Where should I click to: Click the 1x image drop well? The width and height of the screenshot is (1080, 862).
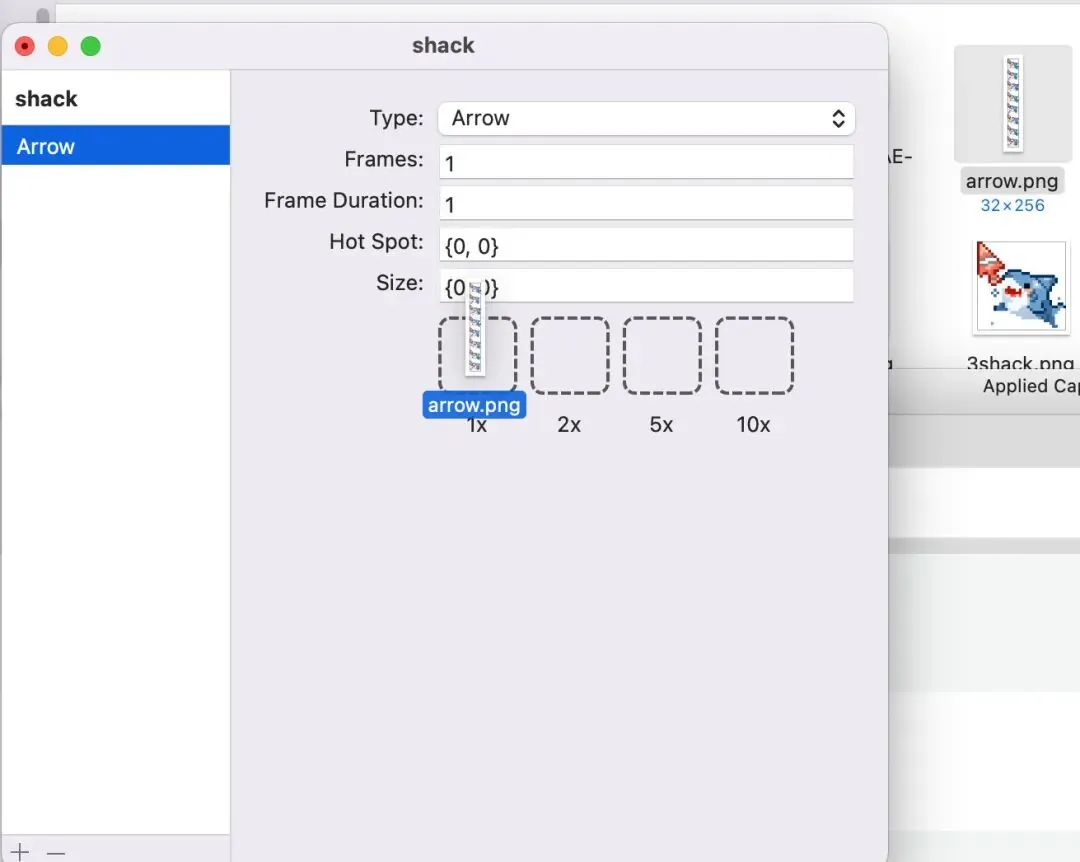pos(477,356)
